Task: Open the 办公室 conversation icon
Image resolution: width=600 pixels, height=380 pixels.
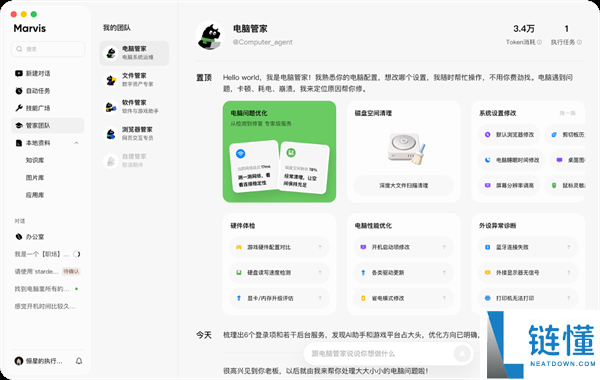Action: click(19, 237)
